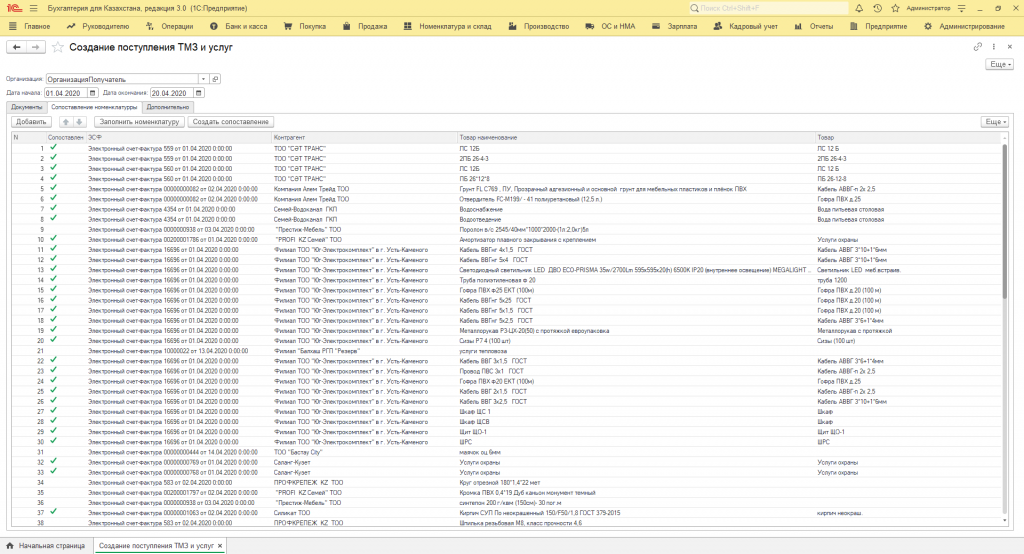Image resolution: width=1024 pixels, height=554 pixels.
Task: Open service settings lines icon beside Администратор
Action: click(x=961, y=8)
